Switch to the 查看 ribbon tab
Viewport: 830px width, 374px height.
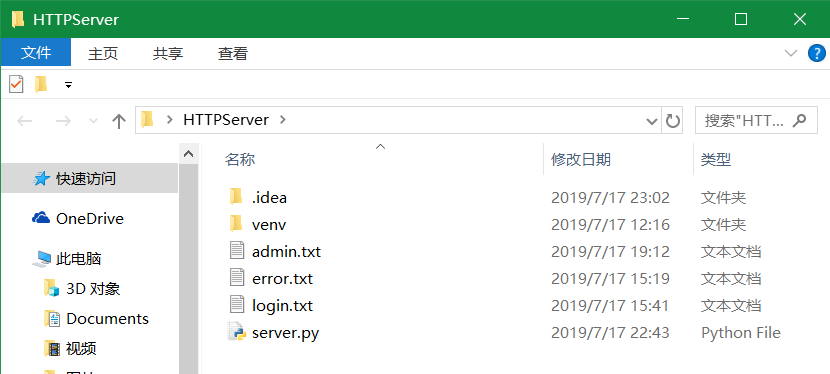click(233, 53)
